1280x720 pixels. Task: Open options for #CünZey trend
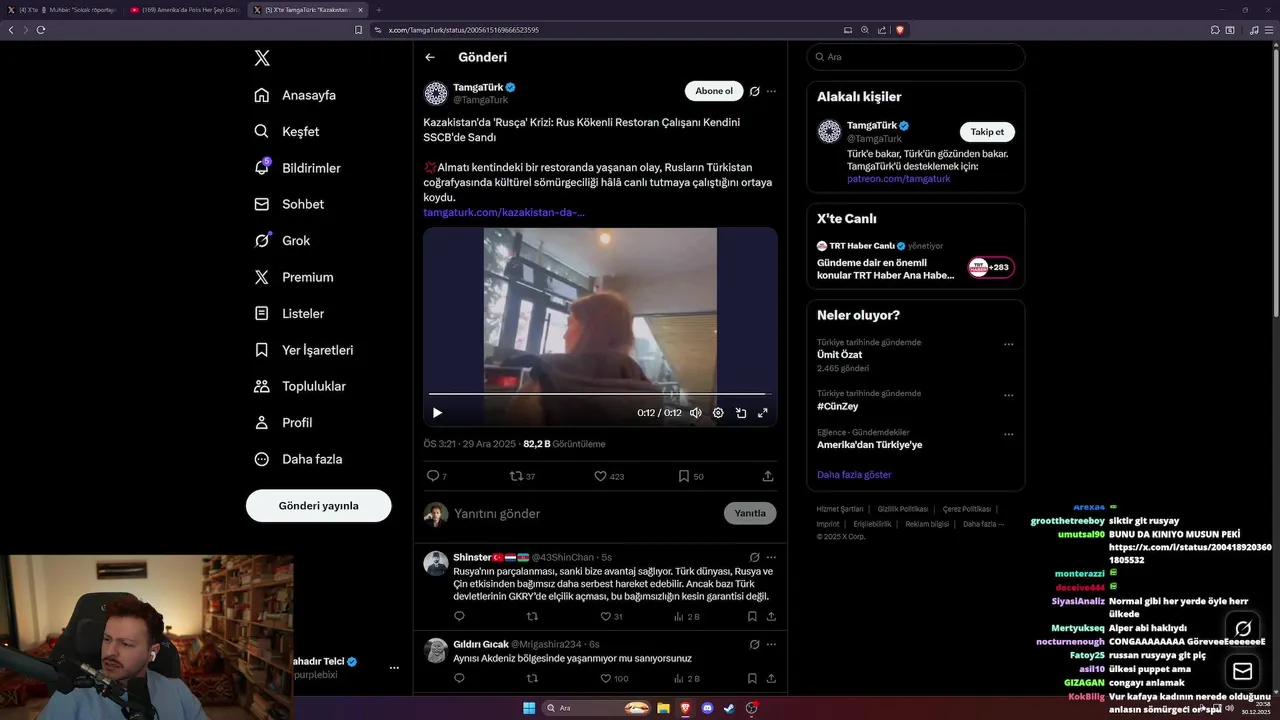[x=1009, y=395]
